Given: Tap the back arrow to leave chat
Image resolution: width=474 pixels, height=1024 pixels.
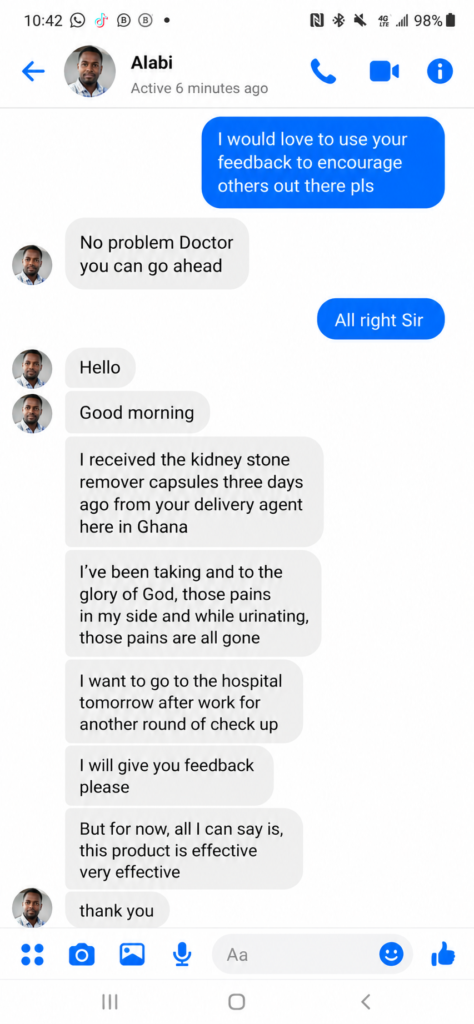Looking at the screenshot, I should pos(33,71).
